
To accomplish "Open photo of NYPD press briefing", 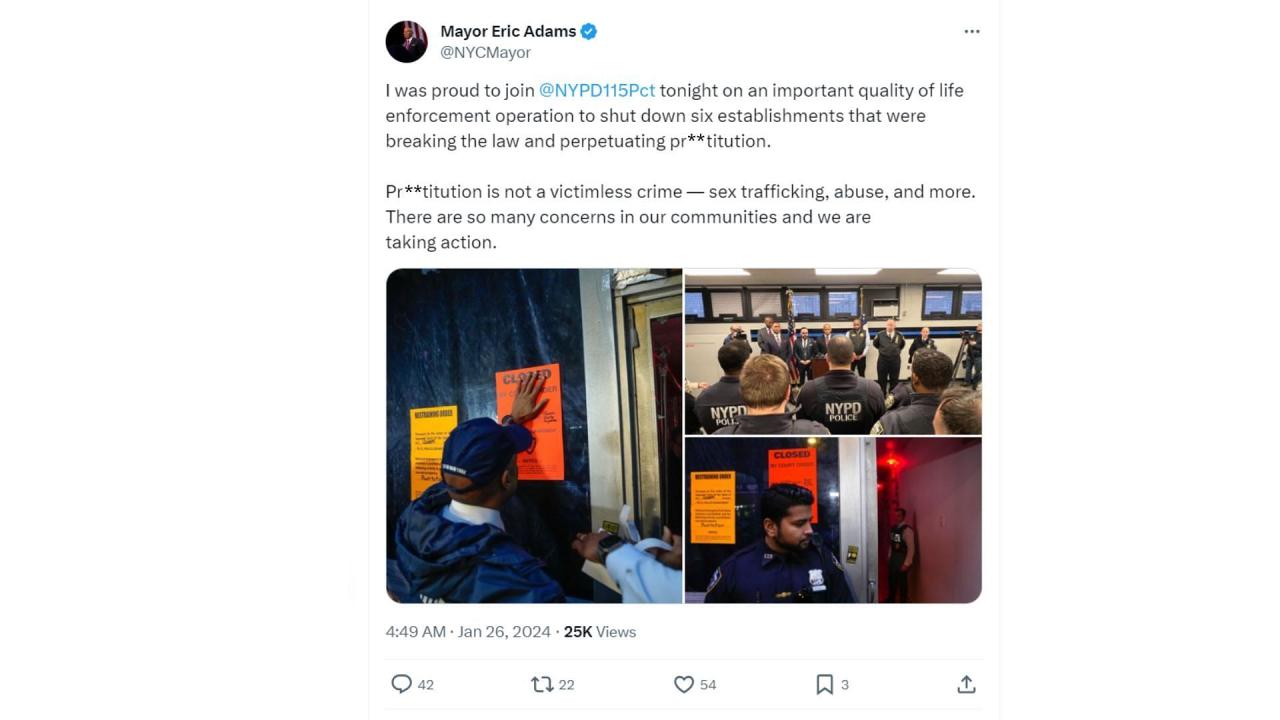I will (x=833, y=351).
